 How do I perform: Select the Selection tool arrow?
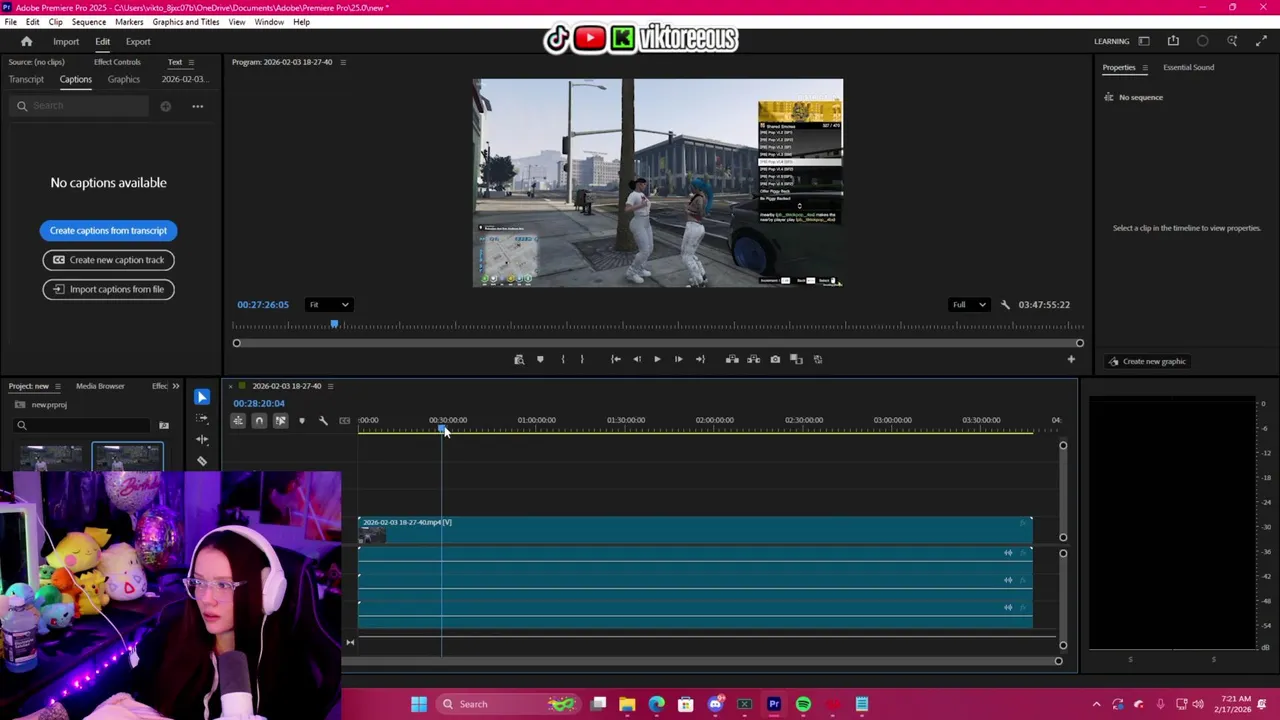coord(202,397)
